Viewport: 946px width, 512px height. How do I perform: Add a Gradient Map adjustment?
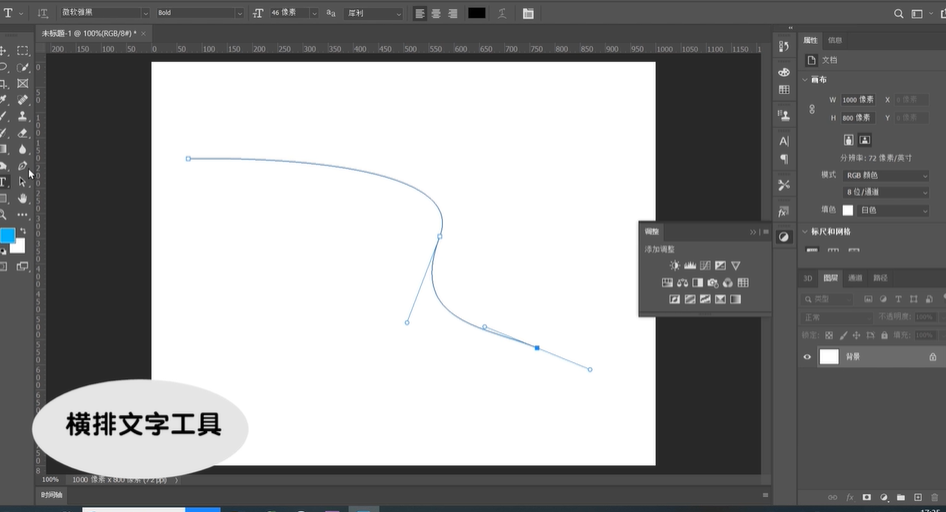coord(735,299)
